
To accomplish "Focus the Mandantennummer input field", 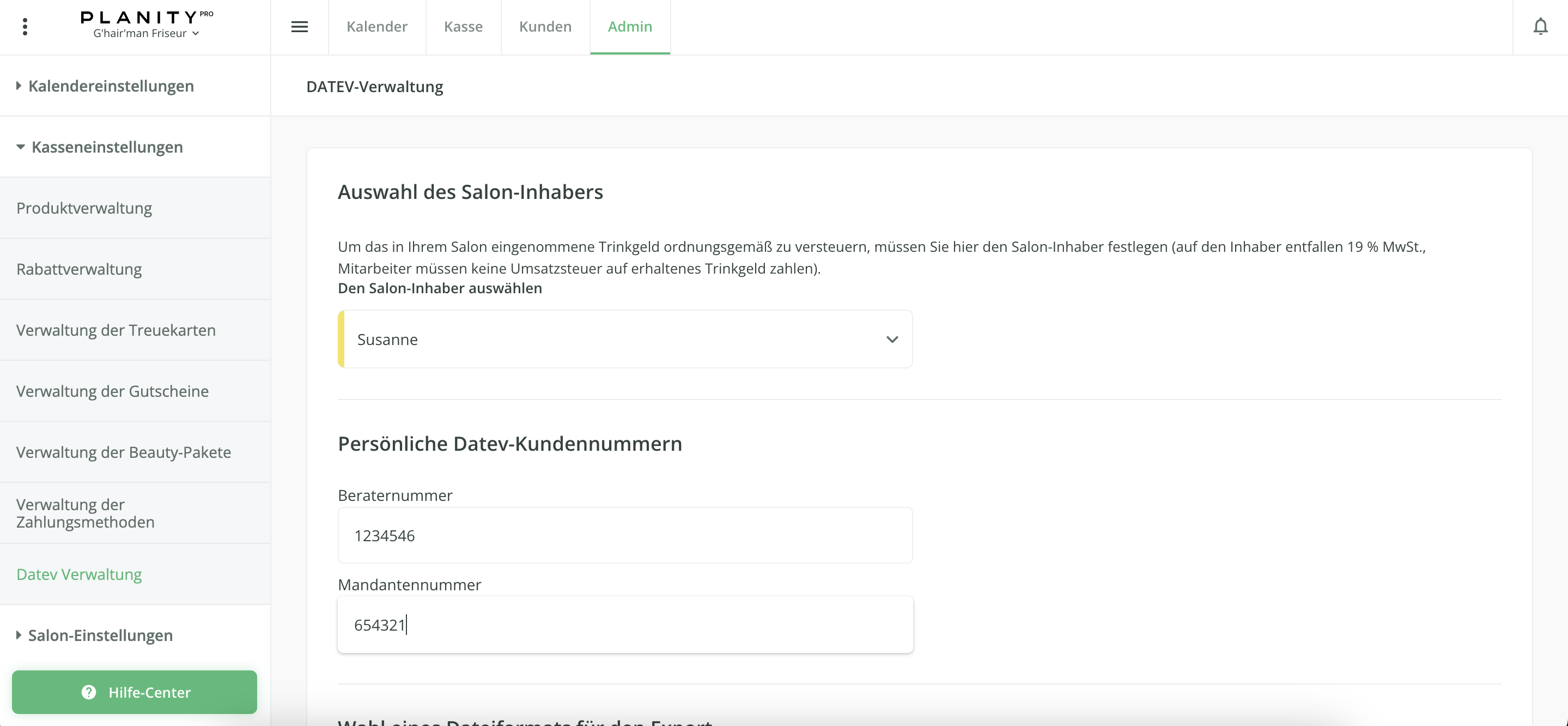I will (624, 625).
